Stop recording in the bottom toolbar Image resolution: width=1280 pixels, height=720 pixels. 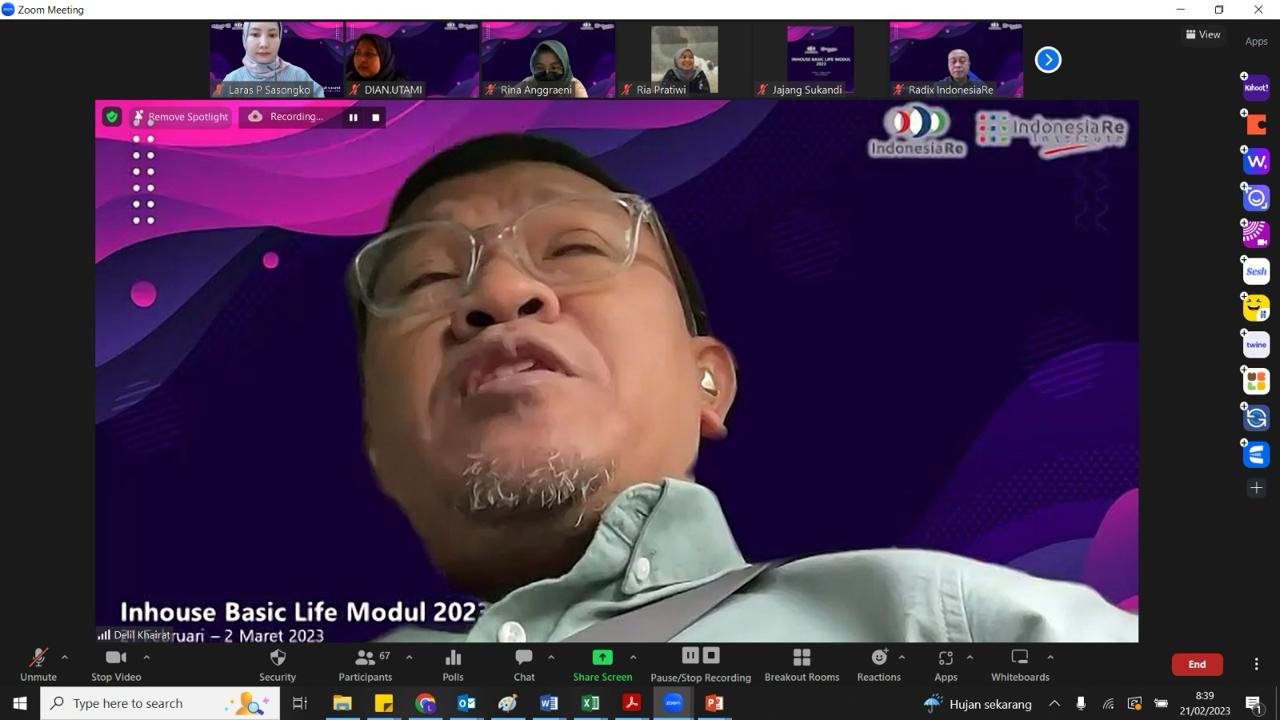point(711,655)
